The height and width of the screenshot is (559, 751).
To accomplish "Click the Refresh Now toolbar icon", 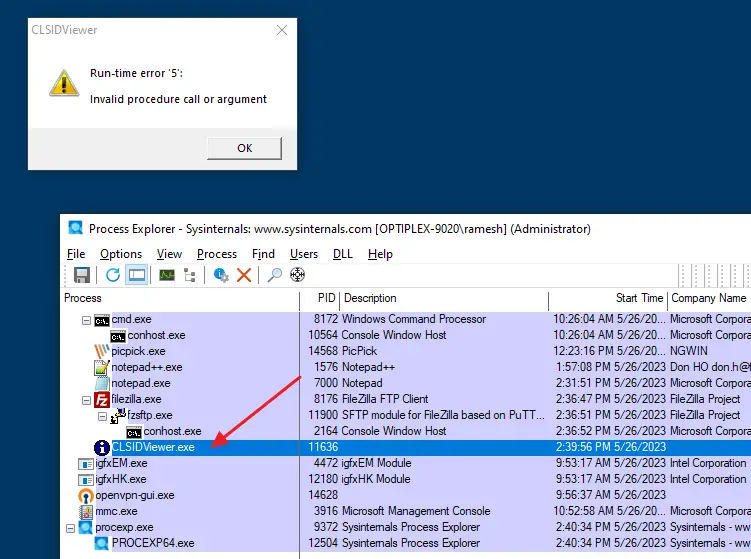I will (x=113, y=275).
